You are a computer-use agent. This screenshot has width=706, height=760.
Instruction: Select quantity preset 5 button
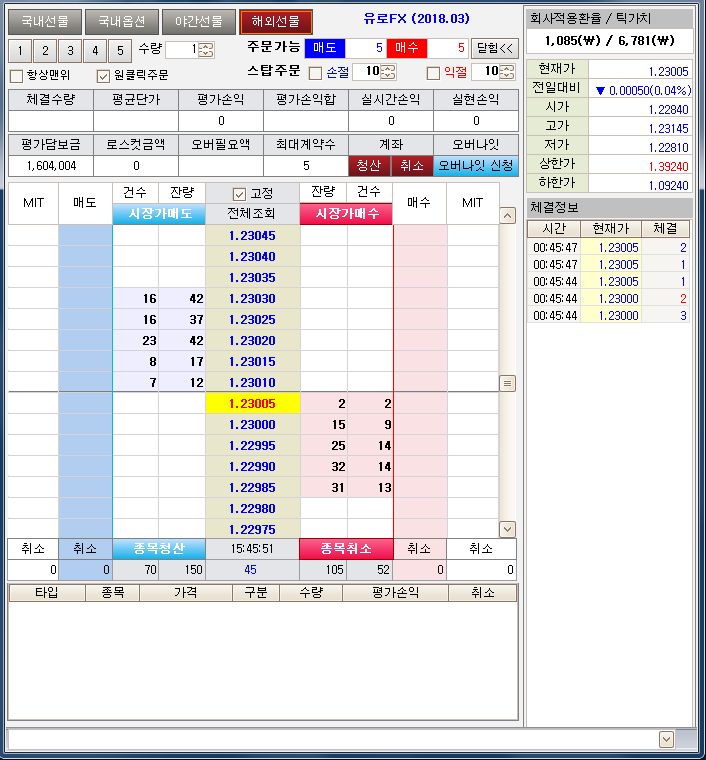coord(120,50)
